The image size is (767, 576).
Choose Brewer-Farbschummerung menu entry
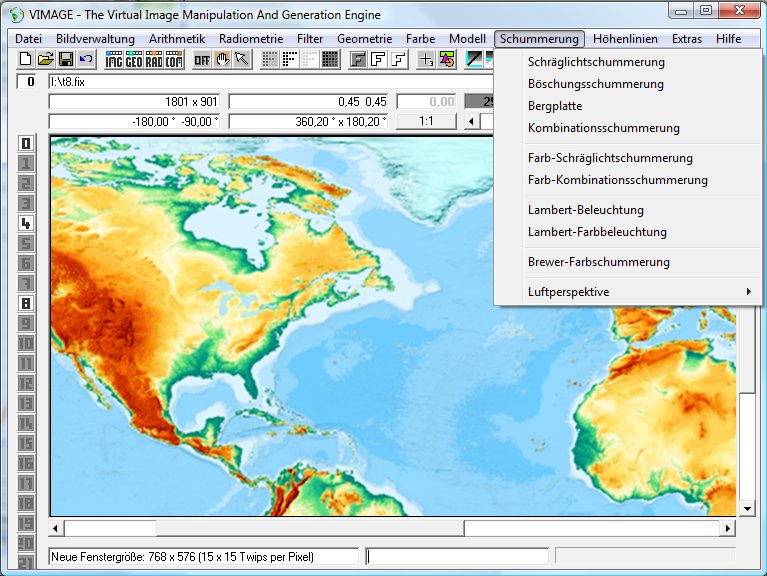click(x=598, y=262)
